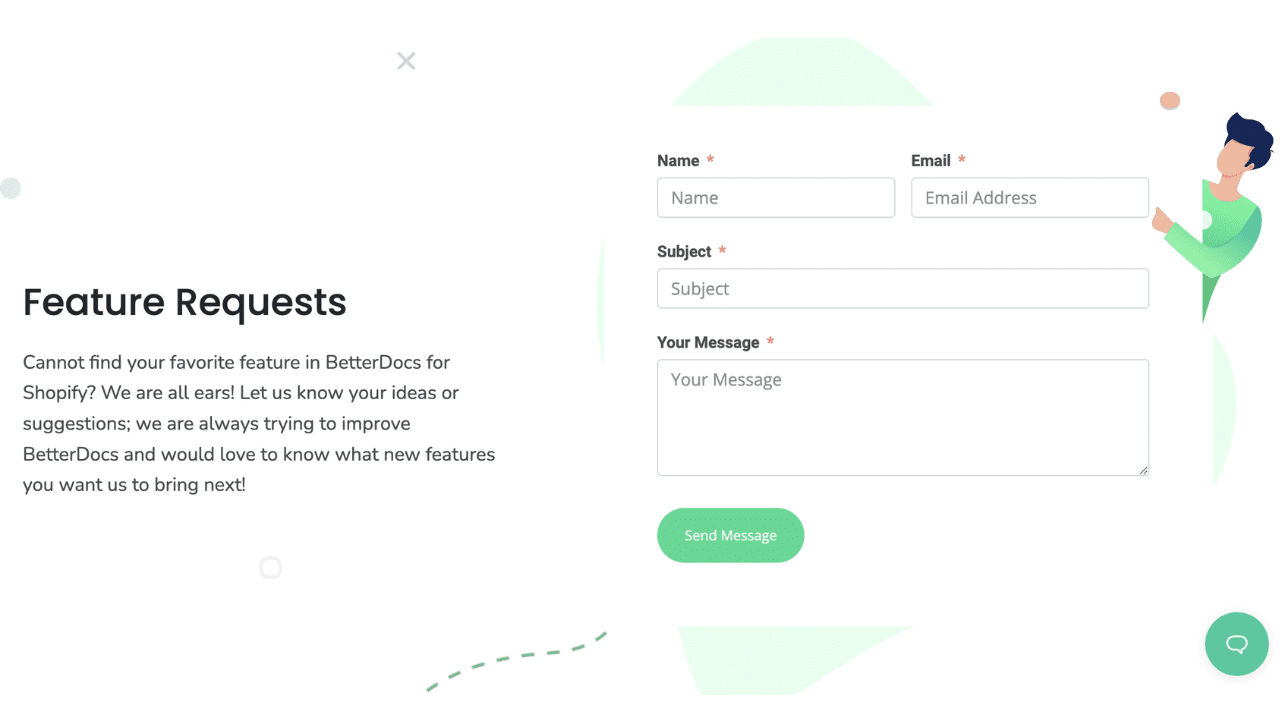This screenshot has height=720, width=1280.
Task: Click the Feature Requests heading
Action: tap(184, 302)
